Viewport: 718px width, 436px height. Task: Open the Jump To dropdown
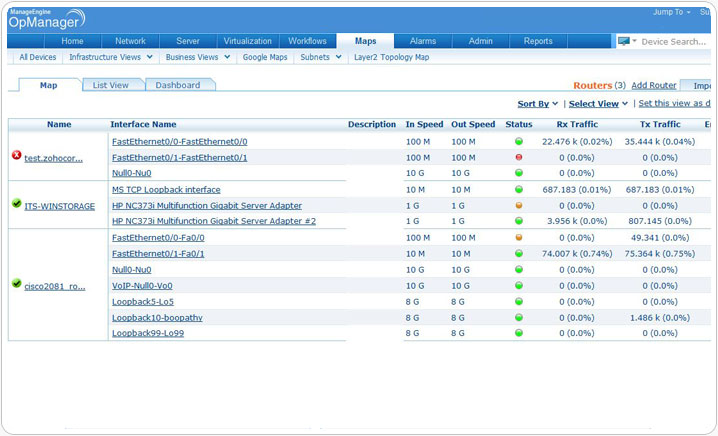[672, 12]
